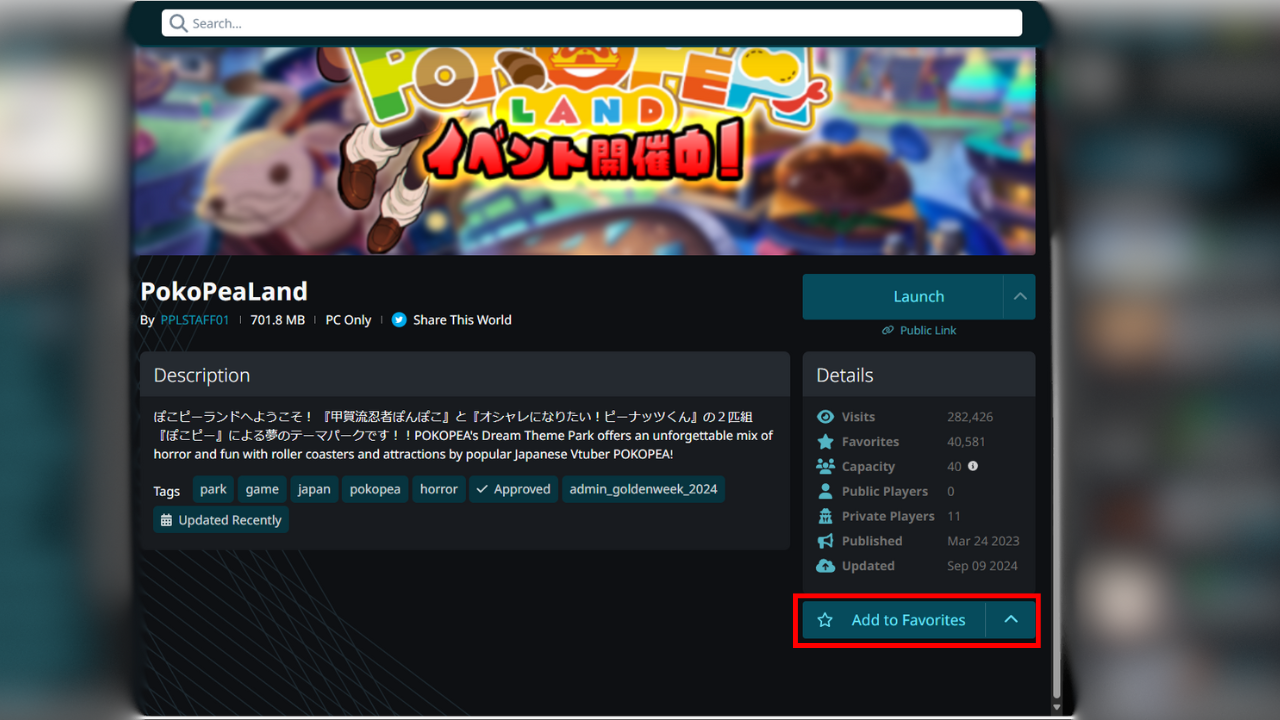Click the Details panel heading
The image size is (1280, 720).
(x=845, y=375)
